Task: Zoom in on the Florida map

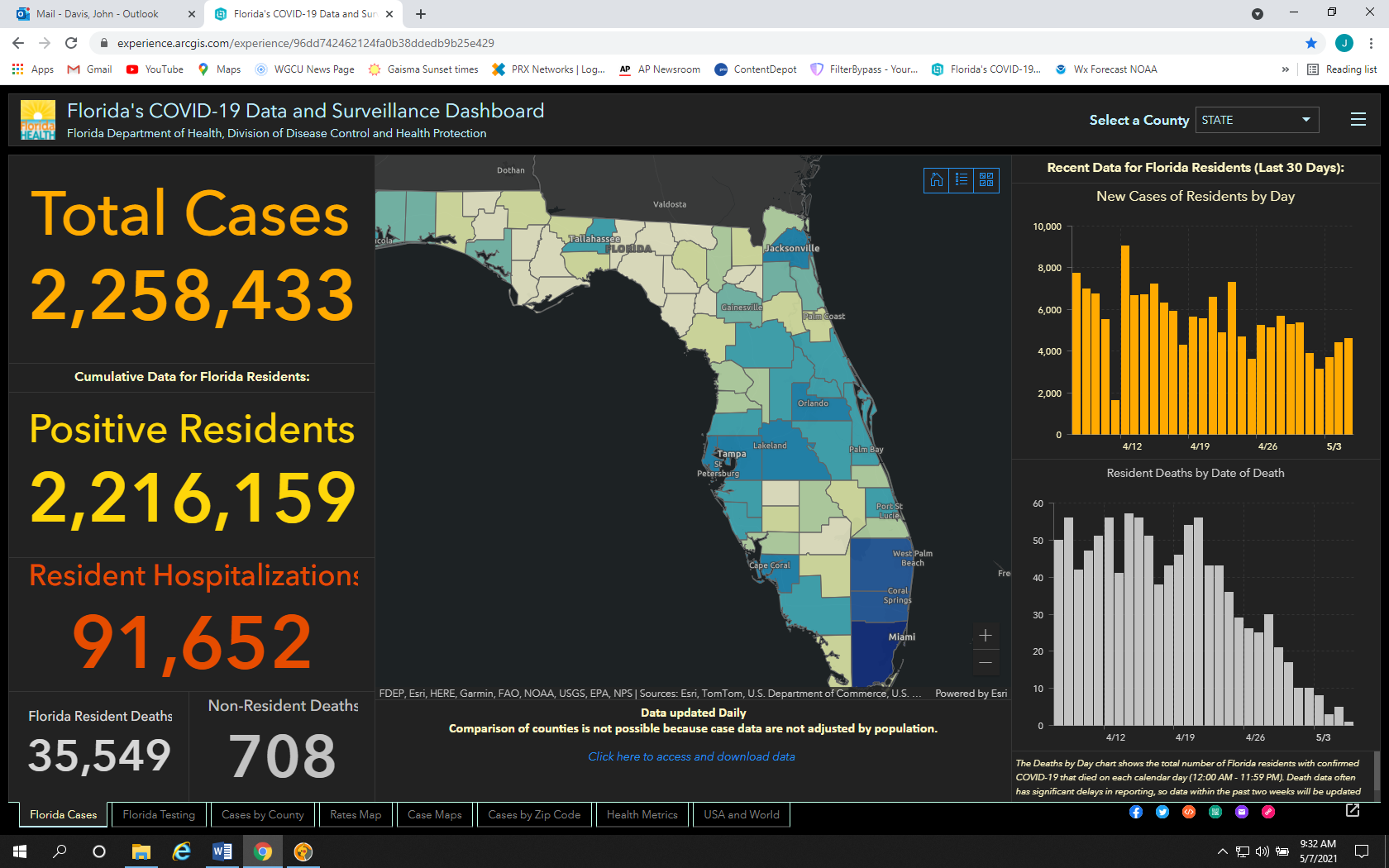Action: tap(986, 636)
